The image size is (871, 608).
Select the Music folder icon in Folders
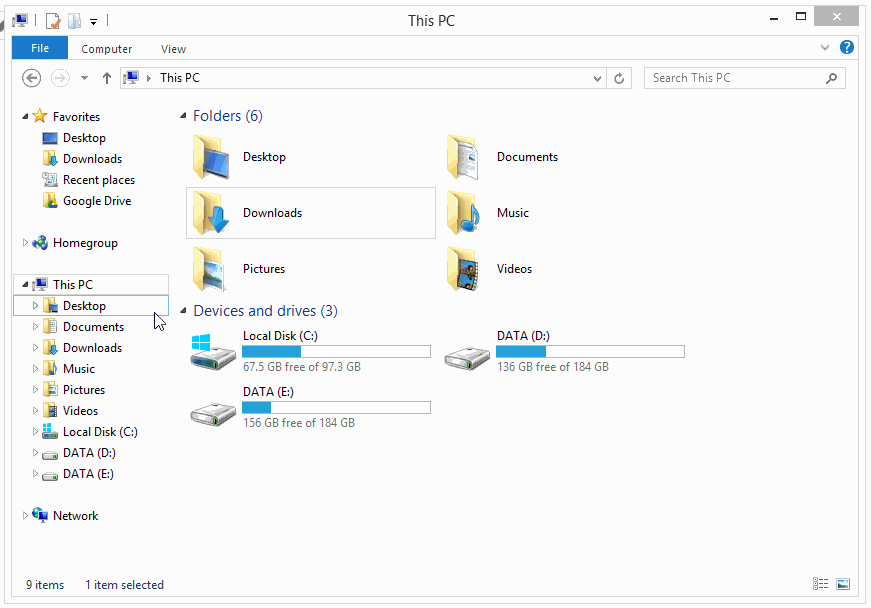coord(463,213)
